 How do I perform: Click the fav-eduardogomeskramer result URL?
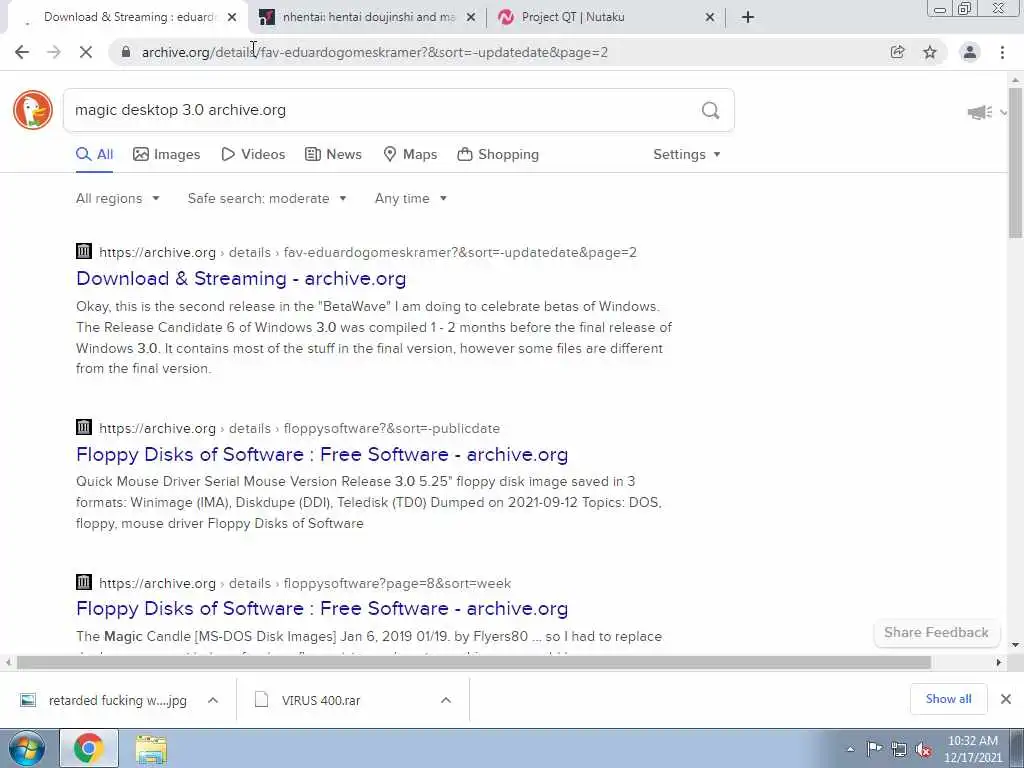click(368, 252)
